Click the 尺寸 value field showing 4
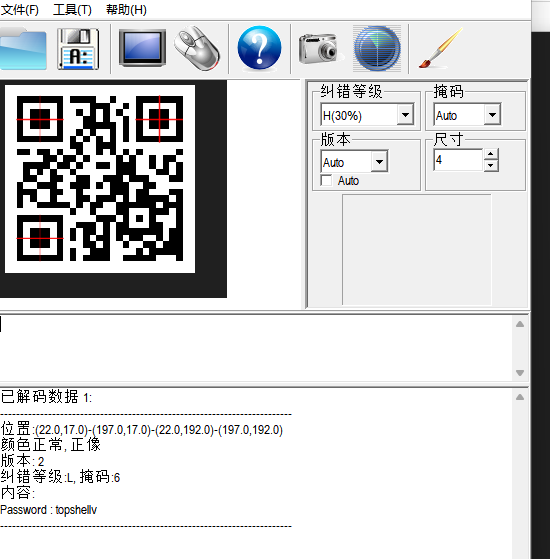This screenshot has height=559, width=550. click(x=458, y=160)
